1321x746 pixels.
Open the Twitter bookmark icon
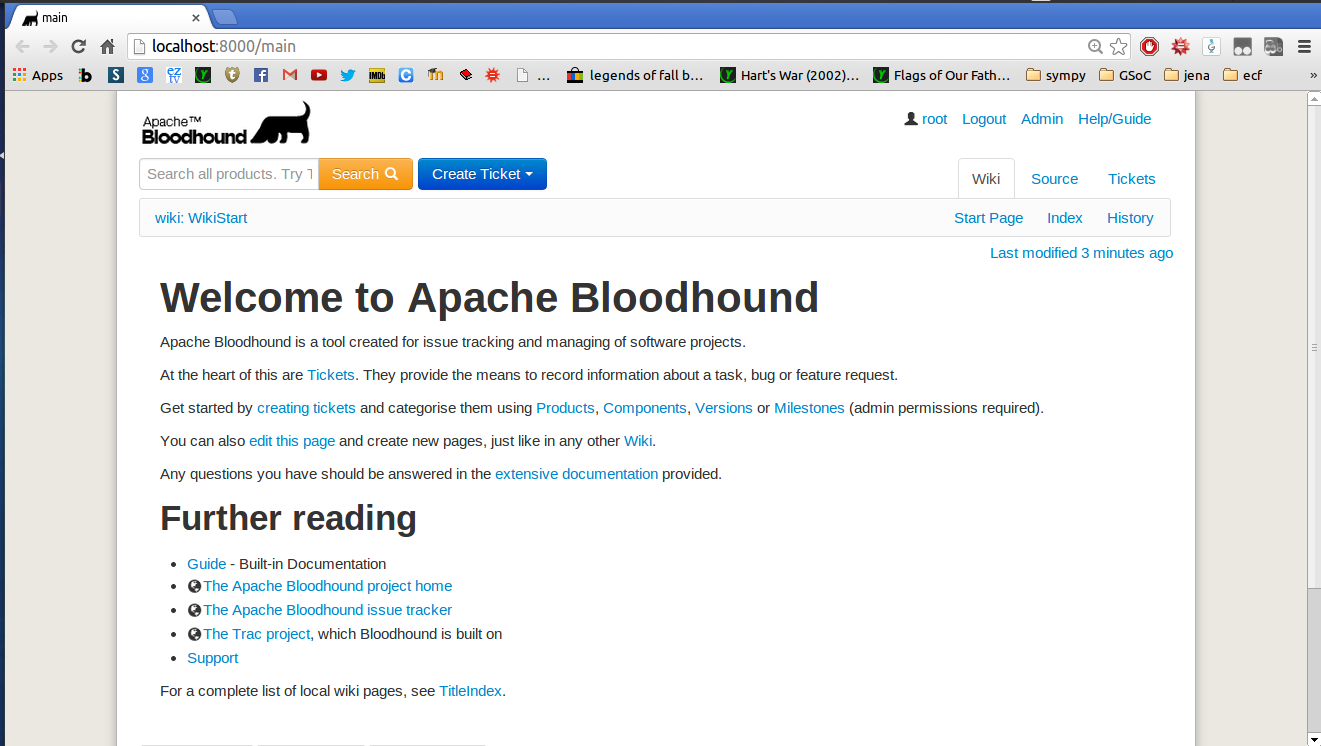coord(348,75)
